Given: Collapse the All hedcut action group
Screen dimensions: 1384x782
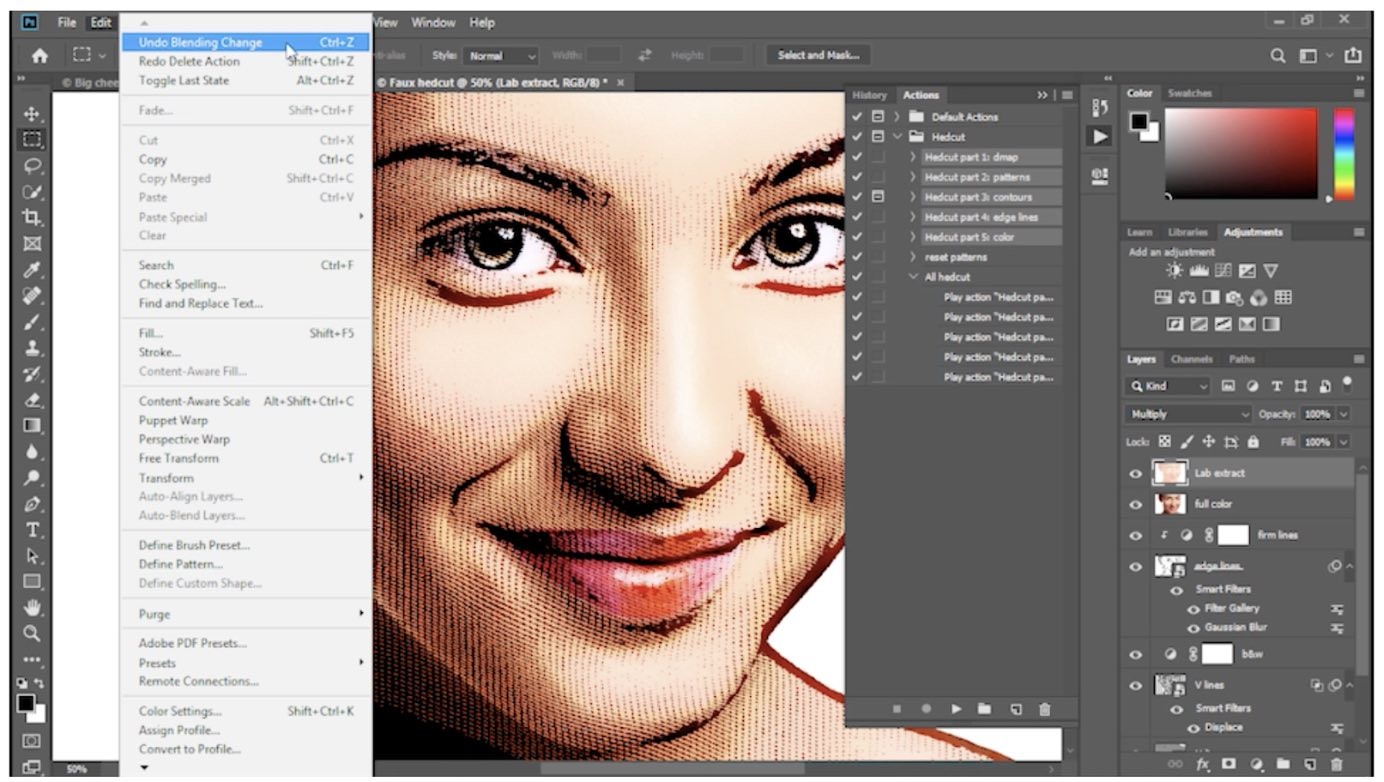Looking at the screenshot, I should click(913, 276).
